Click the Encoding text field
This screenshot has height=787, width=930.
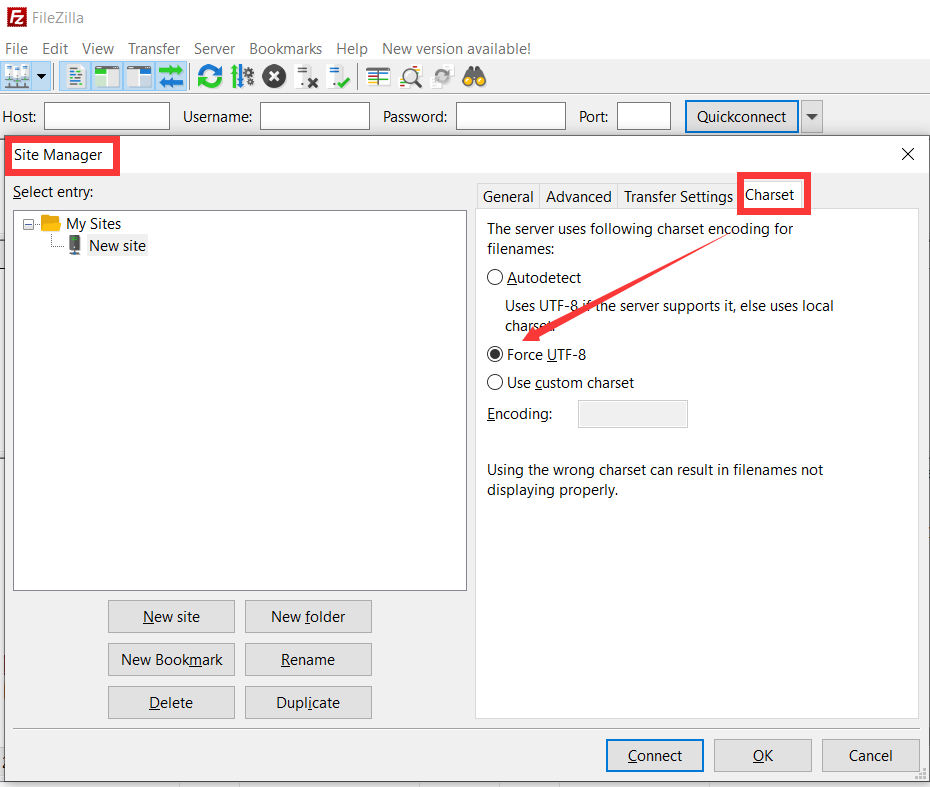tap(633, 414)
